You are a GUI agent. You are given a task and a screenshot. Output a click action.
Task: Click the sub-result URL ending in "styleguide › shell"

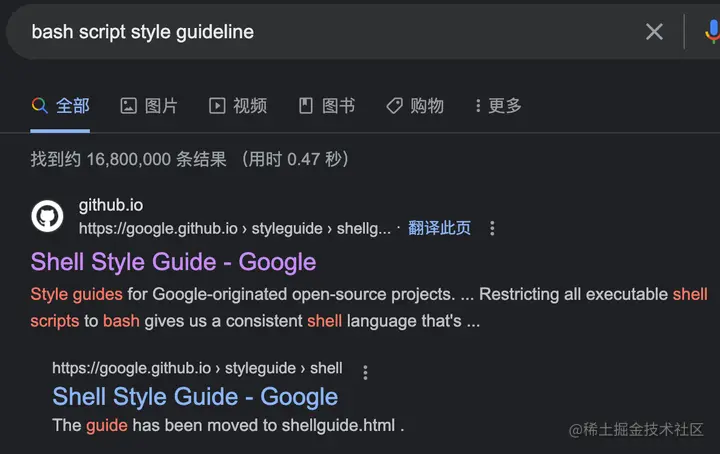click(x=197, y=368)
